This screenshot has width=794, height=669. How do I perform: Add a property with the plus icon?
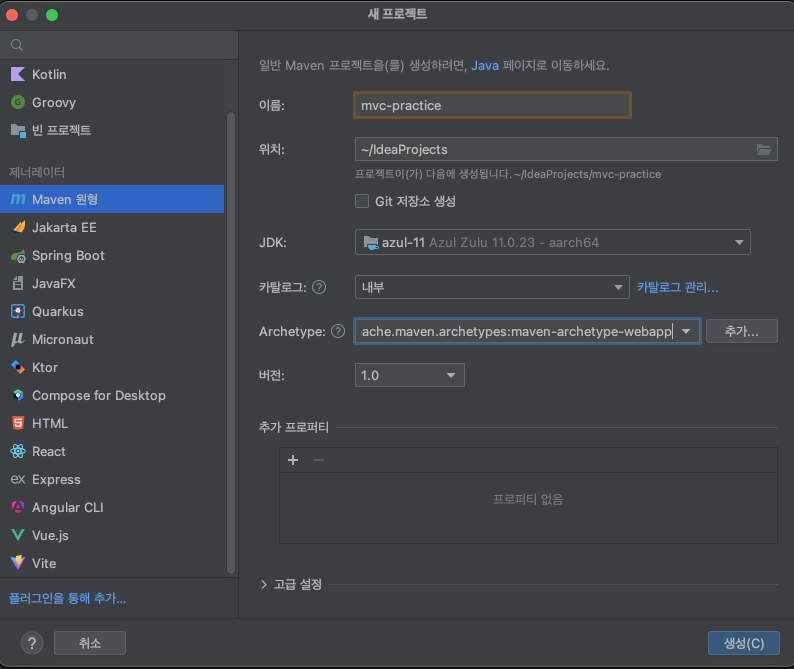pyautogui.click(x=293, y=460)
